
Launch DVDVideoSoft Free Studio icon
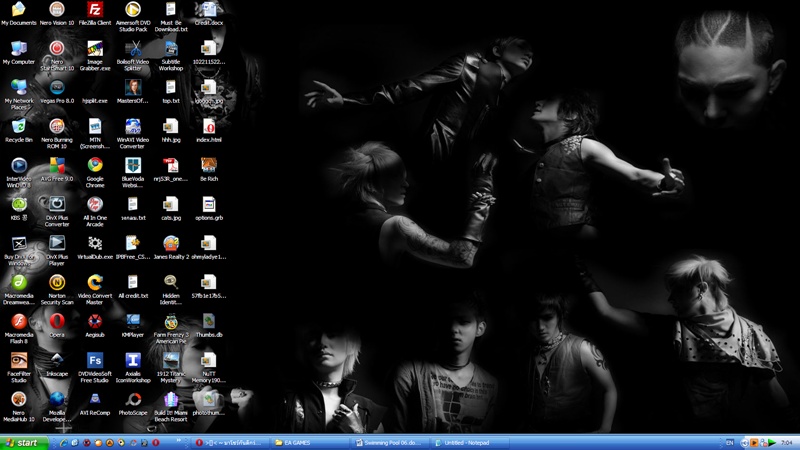pos(95,368)
